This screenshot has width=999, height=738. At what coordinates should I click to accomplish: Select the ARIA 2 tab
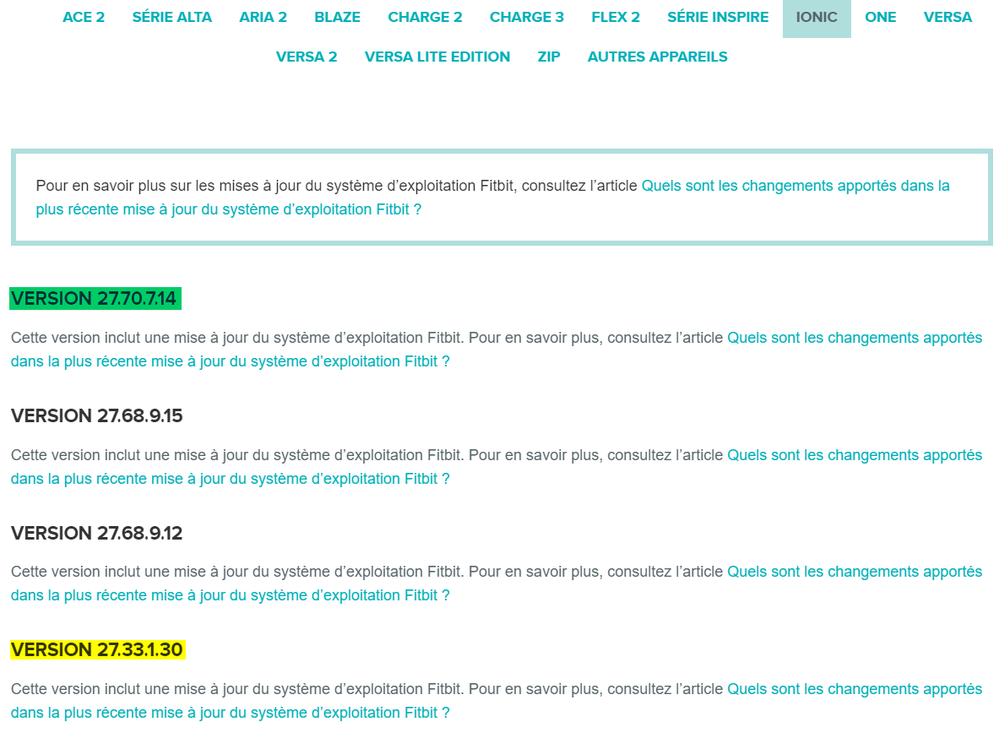(263, 17)
